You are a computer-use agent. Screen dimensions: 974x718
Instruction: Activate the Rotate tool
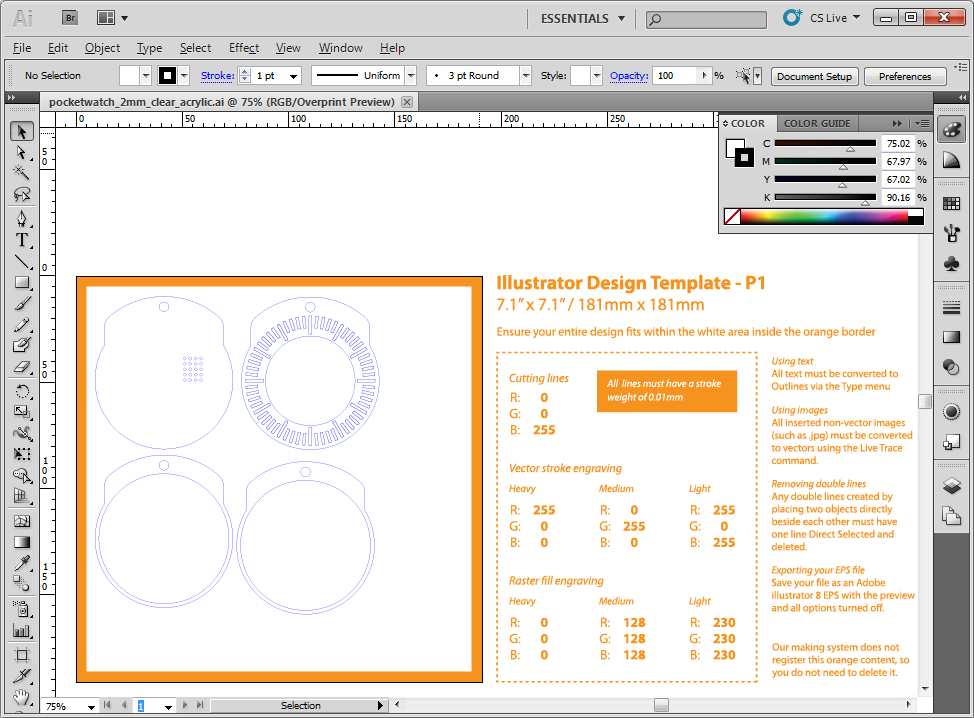tap(22, 391)
